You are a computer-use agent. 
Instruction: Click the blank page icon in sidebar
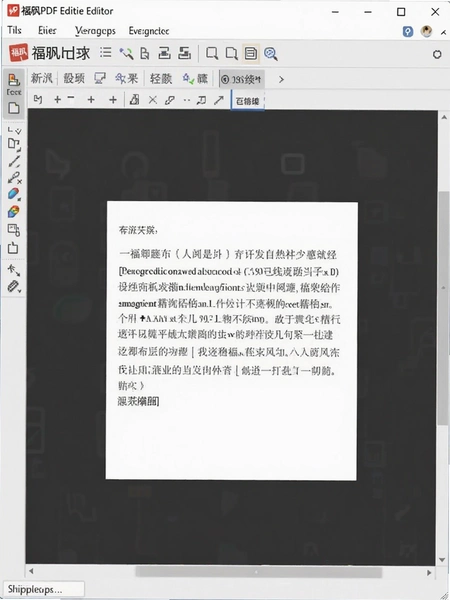point(14,108)
